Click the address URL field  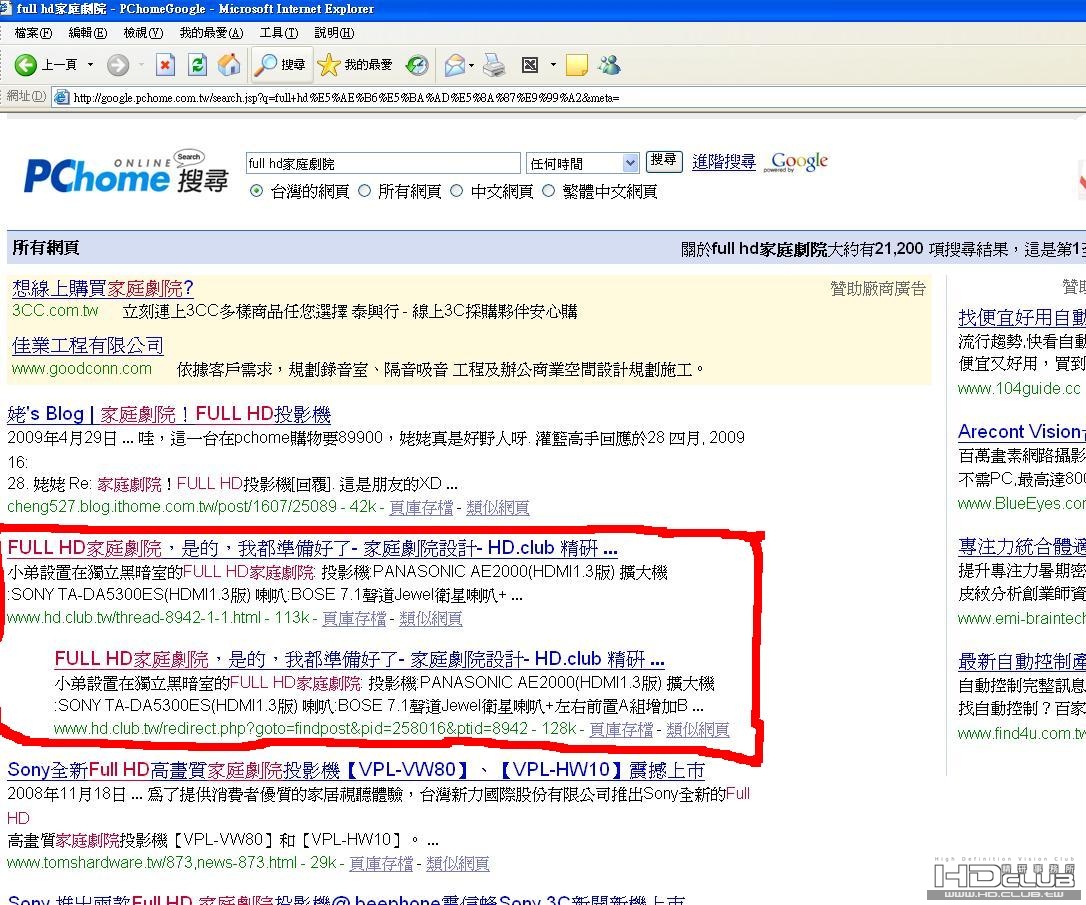pos(568,98)
